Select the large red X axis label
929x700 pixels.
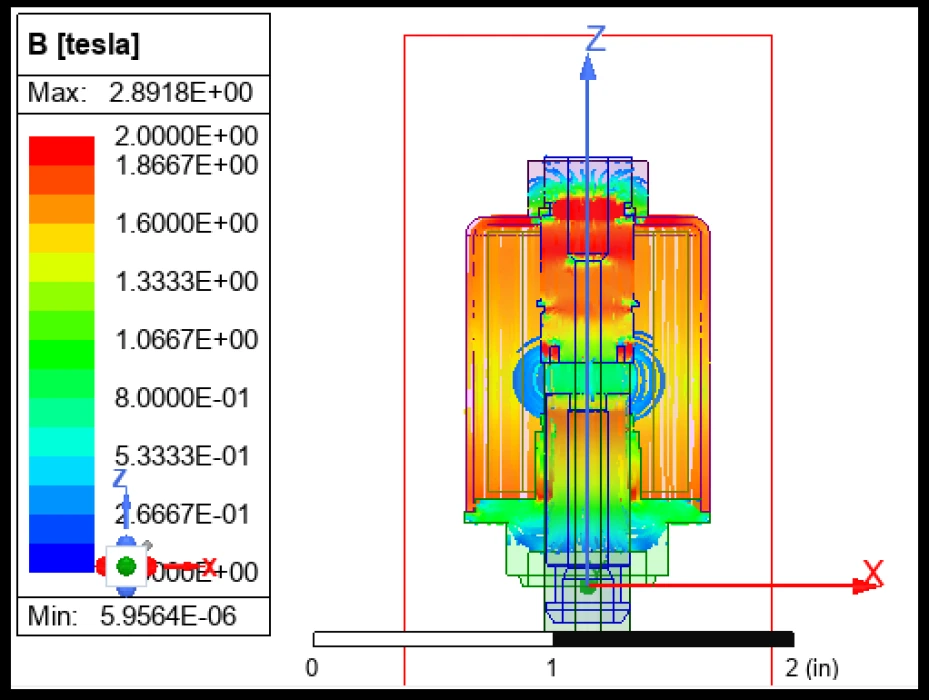pyautogui.click(x=874, y=573)
